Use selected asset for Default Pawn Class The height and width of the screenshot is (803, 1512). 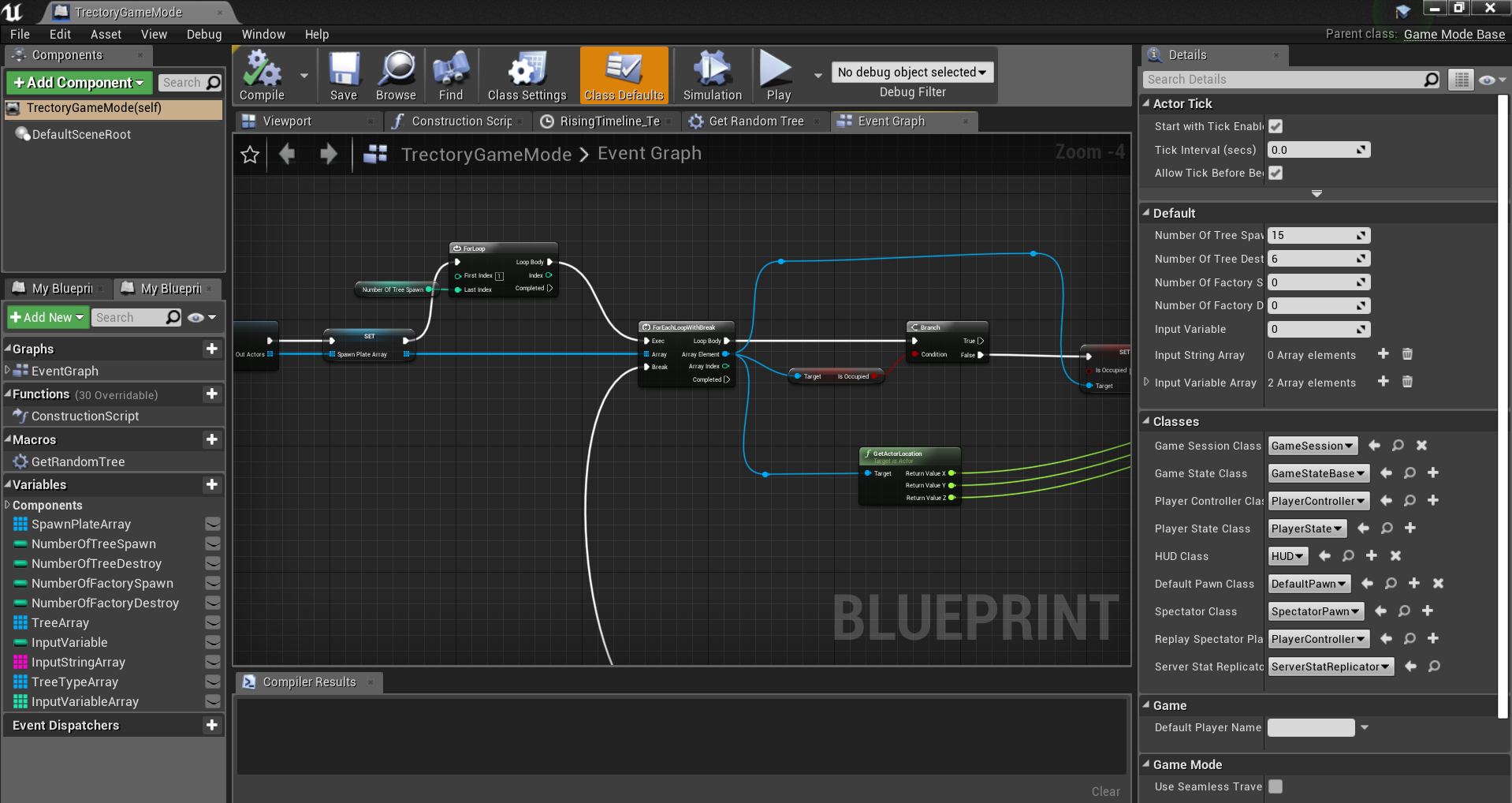pyautogui.click(x=1367, y=584)
